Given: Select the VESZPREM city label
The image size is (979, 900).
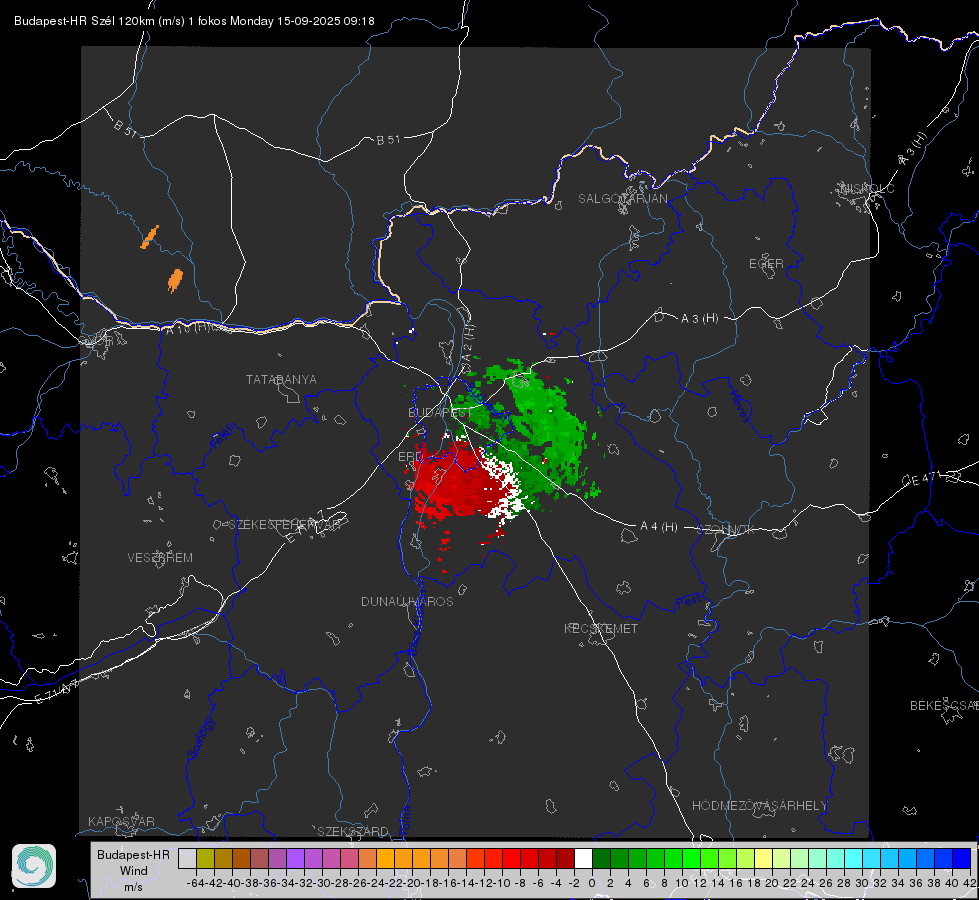Looking at the screenshot, I should pyautogui.click(x=160, y=557).
